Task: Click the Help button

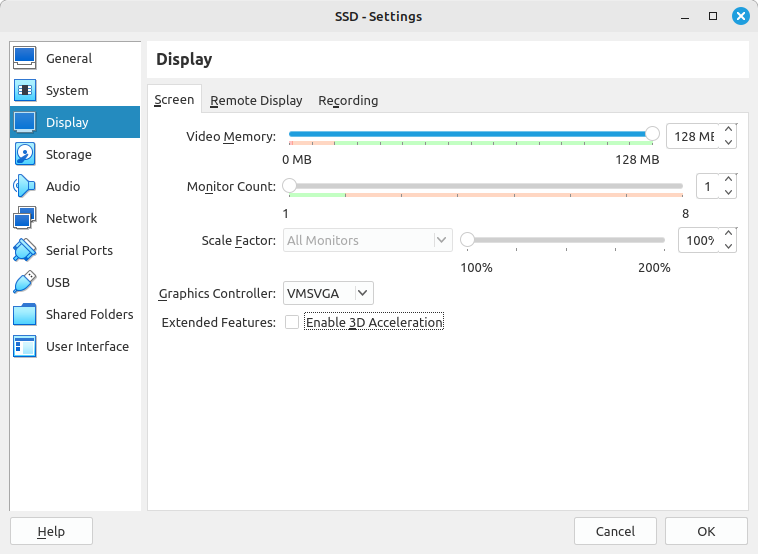Action: [x=51, y=531]
